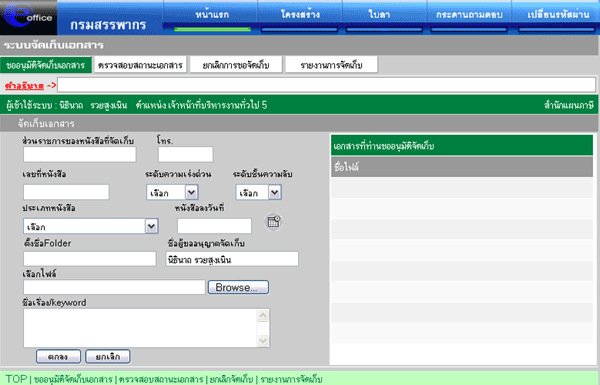The width and height of the screenshot is (600, 385).
Task: Click footer link รายงานการจัดเก็บ
Action: [x=291, y=379]
